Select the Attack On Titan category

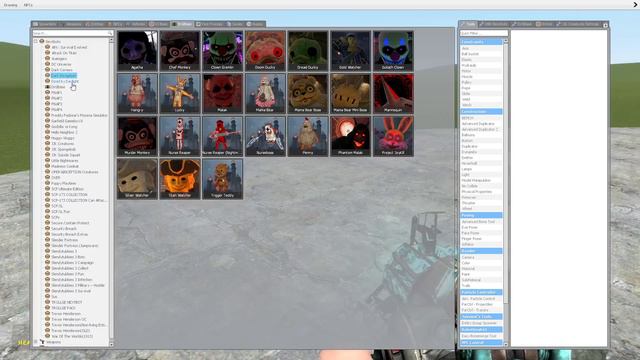64,53
